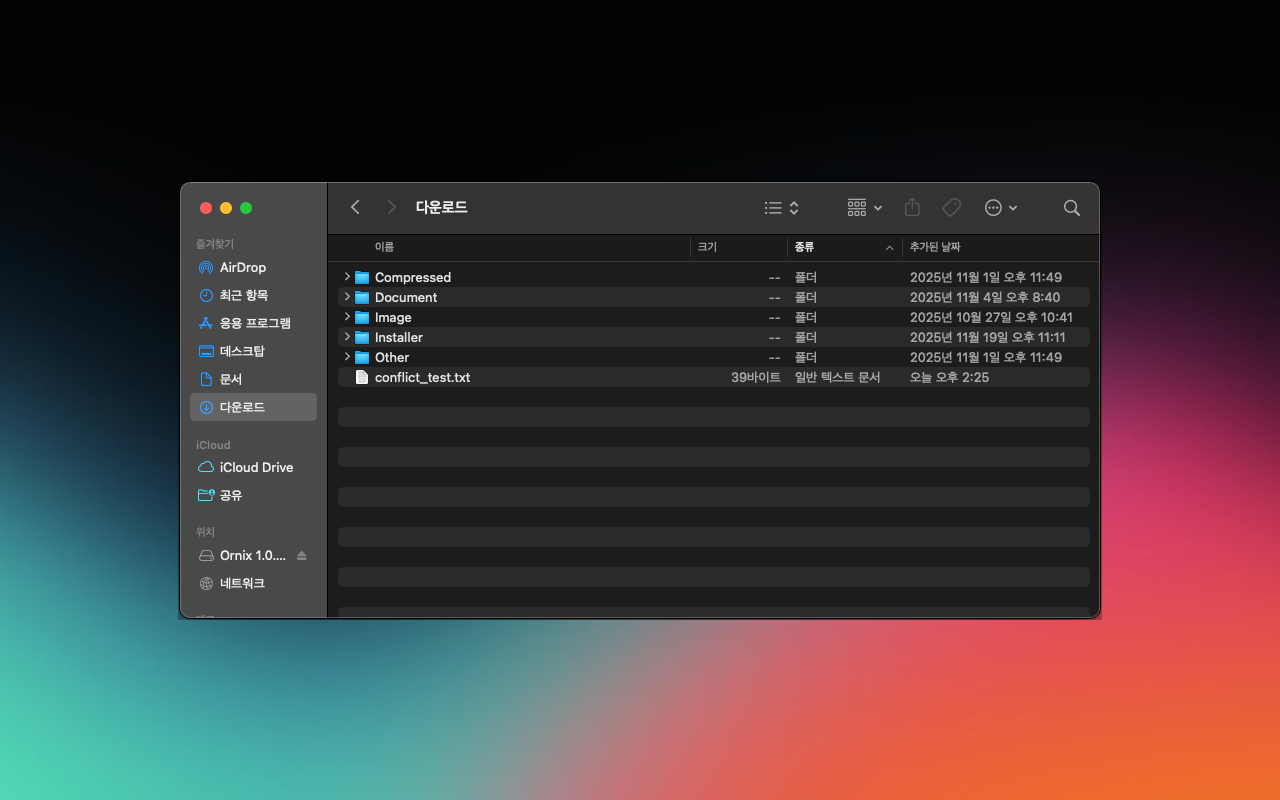Expand the Installer folder
The width and height of the screenshot is (1280, 800).
[x=347, y=337]
